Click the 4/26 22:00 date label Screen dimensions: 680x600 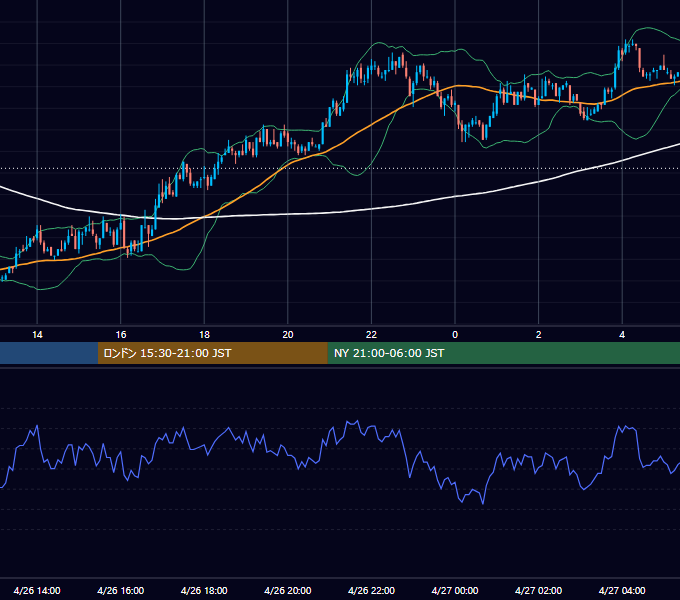click(371, 590)
